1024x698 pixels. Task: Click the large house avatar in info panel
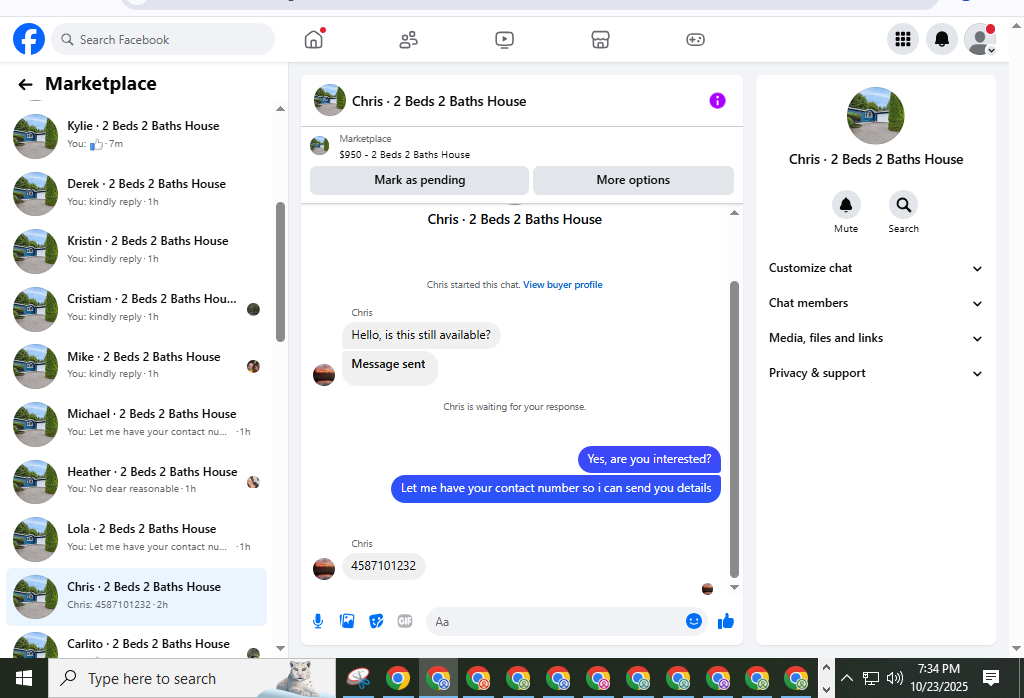point(875,116)
